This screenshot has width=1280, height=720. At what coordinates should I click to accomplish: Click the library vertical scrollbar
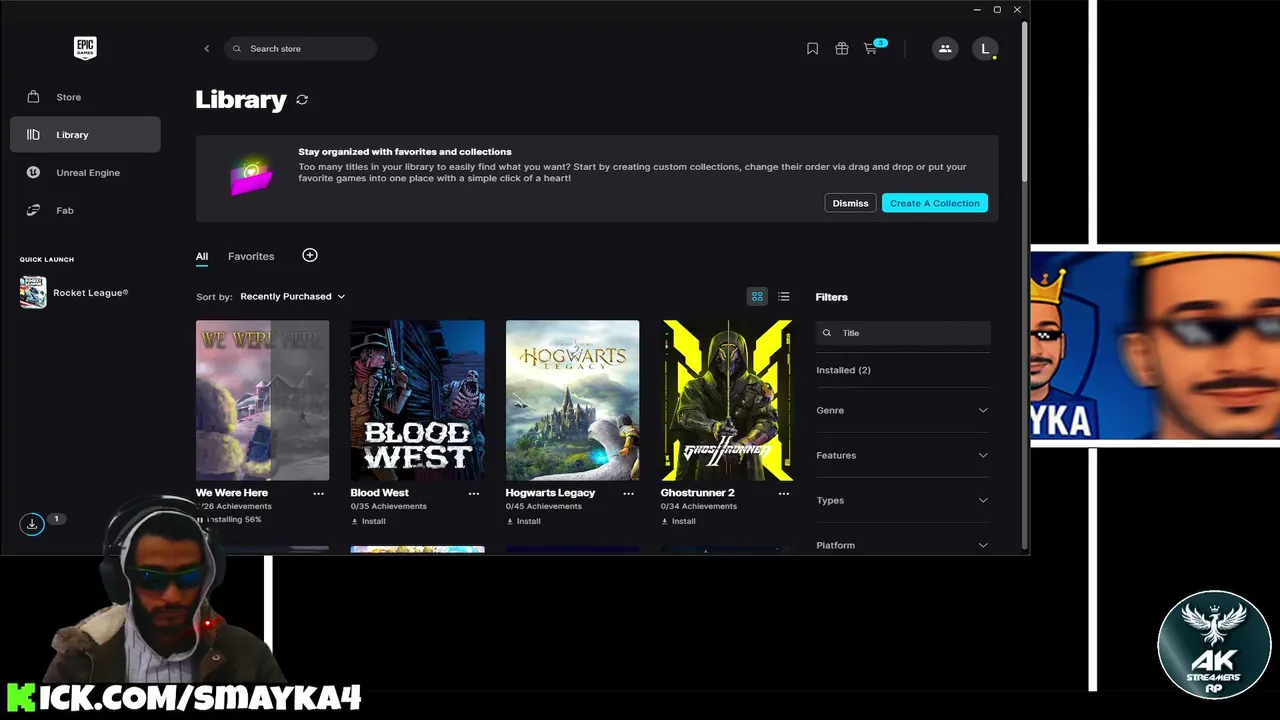click(1024, 100)
